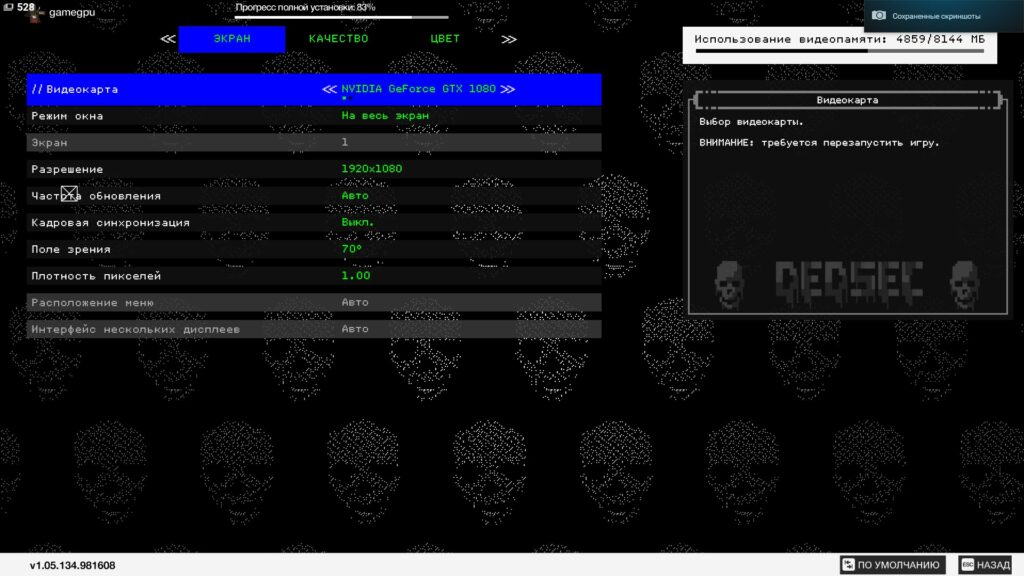Click the gamegpu profile avatar
1024x576 pixels.
37,13
